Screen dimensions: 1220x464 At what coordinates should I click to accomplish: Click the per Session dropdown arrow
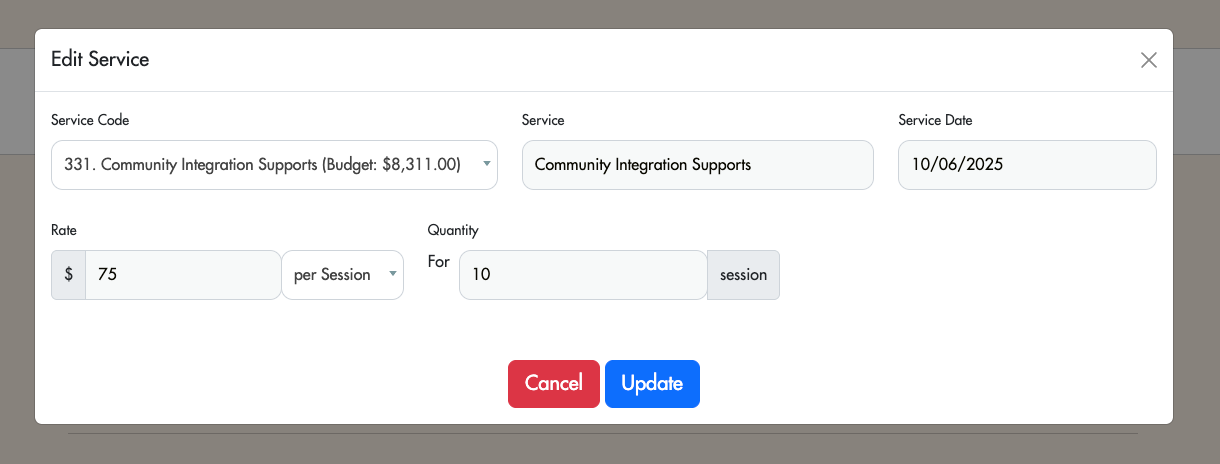pyautogui.click(x=392, y=274)
